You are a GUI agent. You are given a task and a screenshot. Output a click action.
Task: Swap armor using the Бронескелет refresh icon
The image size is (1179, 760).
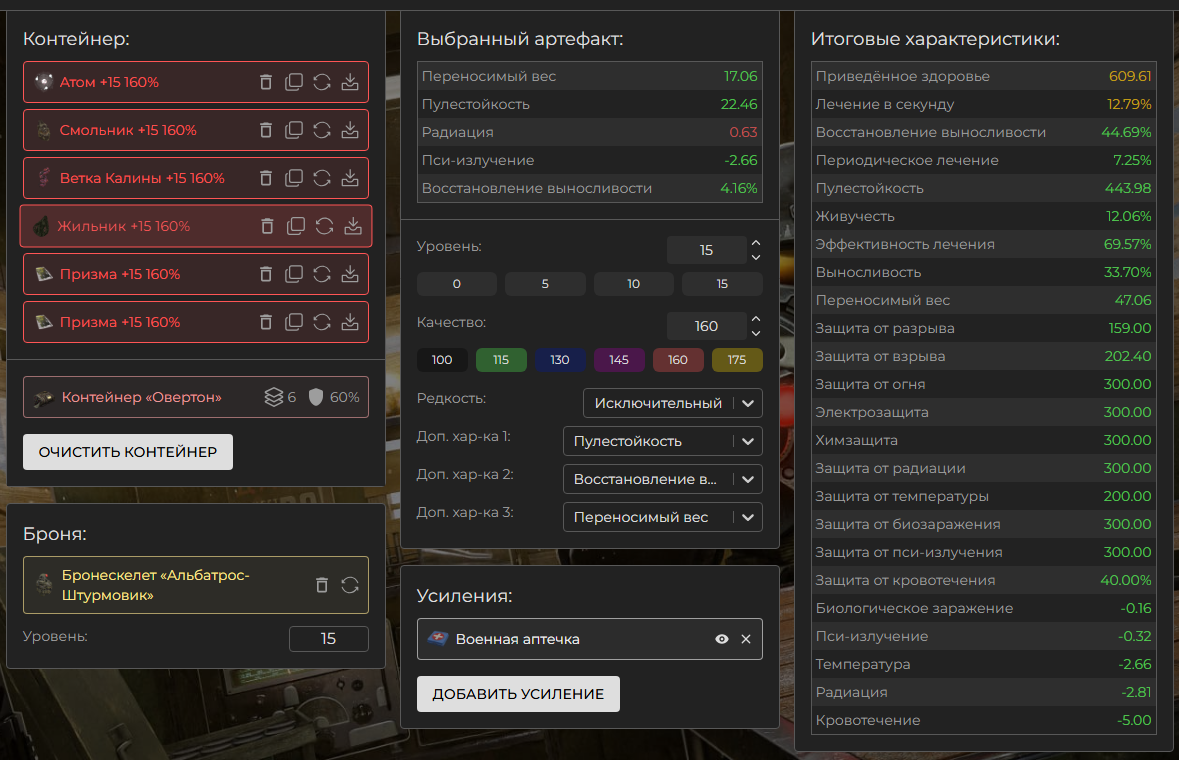coord(350,584)
